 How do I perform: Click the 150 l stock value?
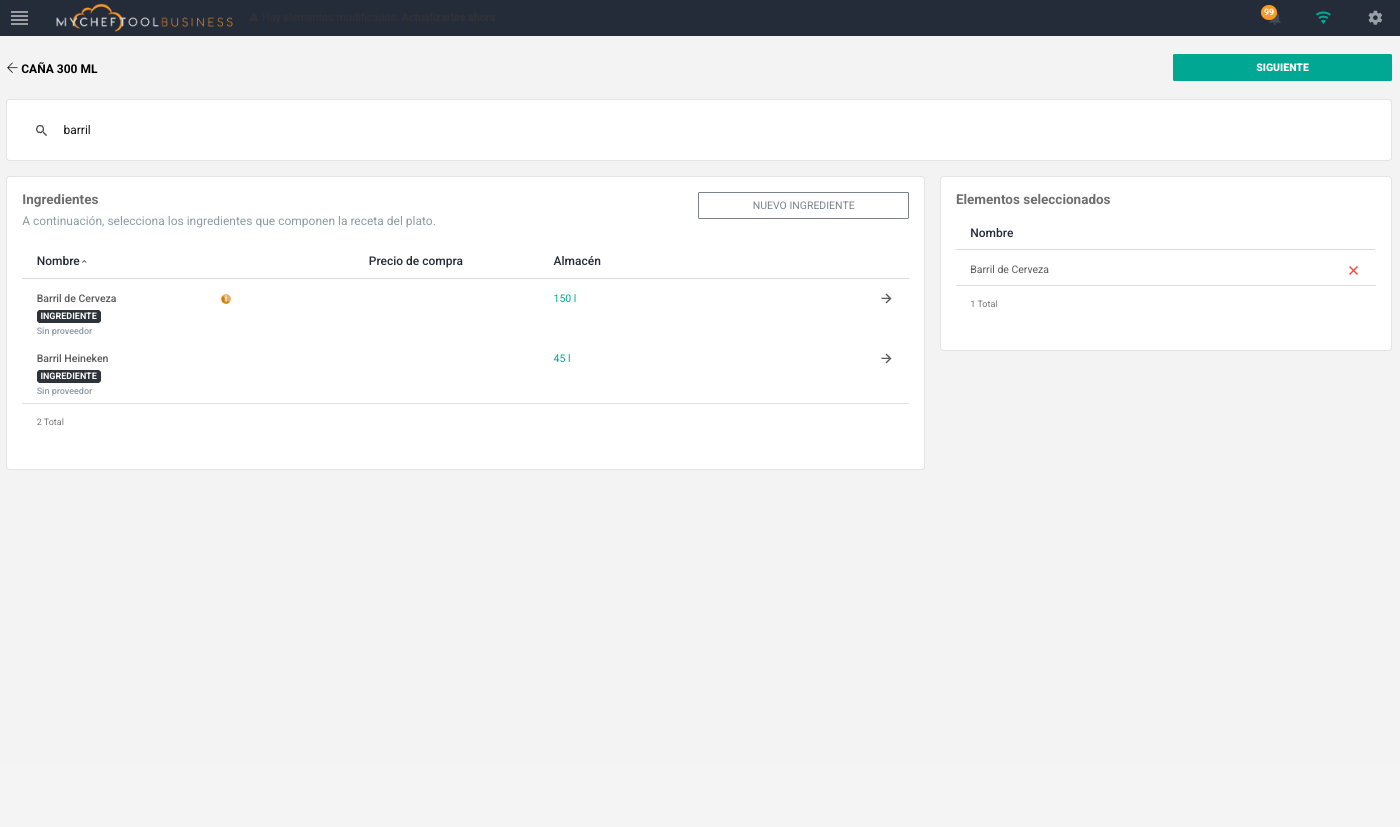(x=564, y=298)
